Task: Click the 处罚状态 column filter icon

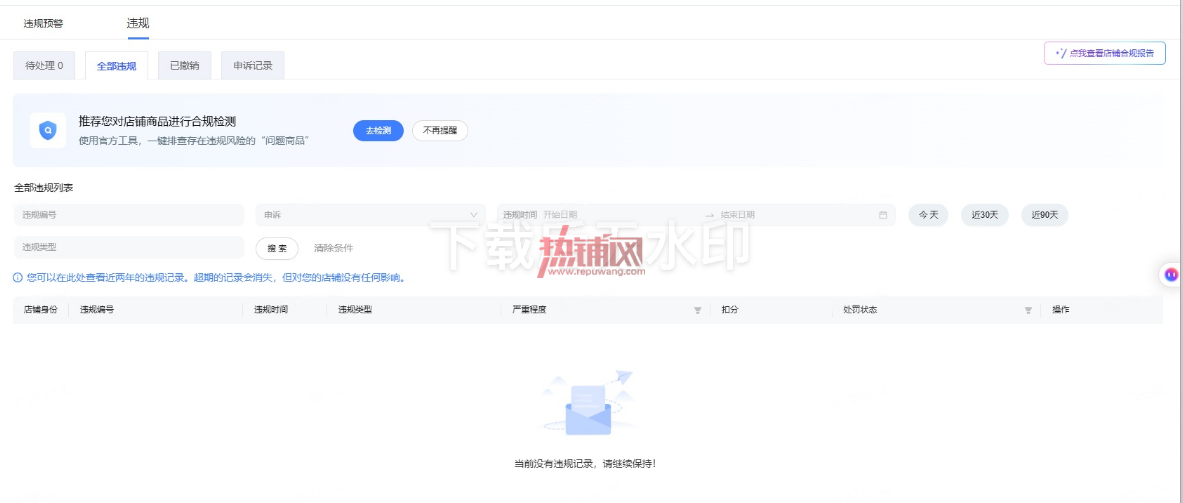Action: (1028, 310)
